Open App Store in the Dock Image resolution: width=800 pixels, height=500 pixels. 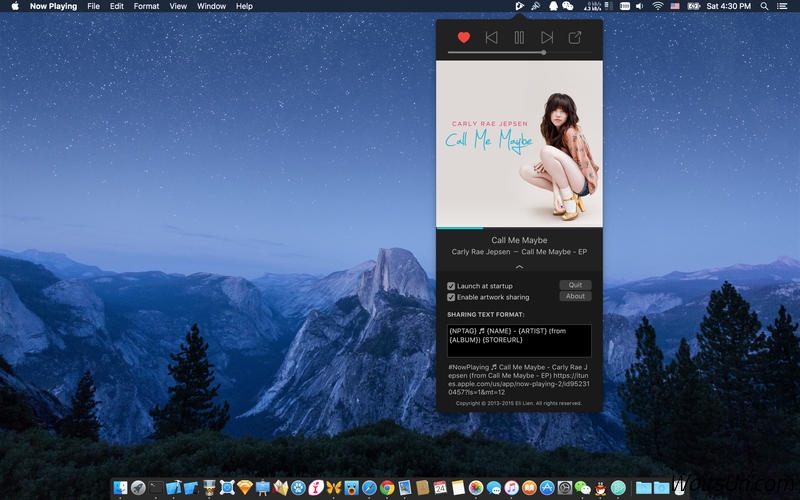click(x=547, y=488)
